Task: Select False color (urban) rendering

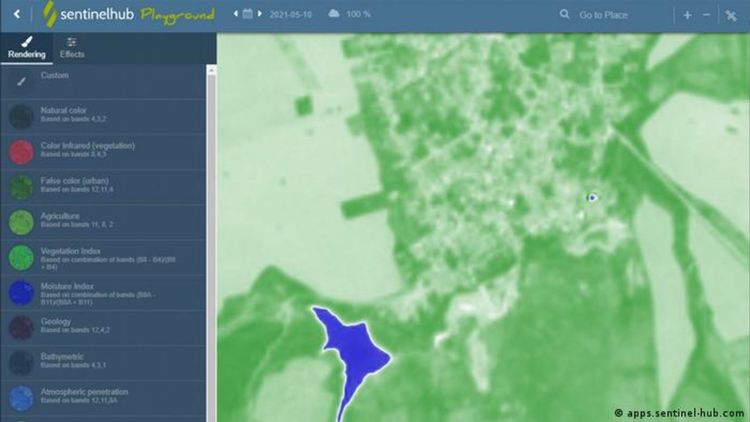Action: pos(103,187)
